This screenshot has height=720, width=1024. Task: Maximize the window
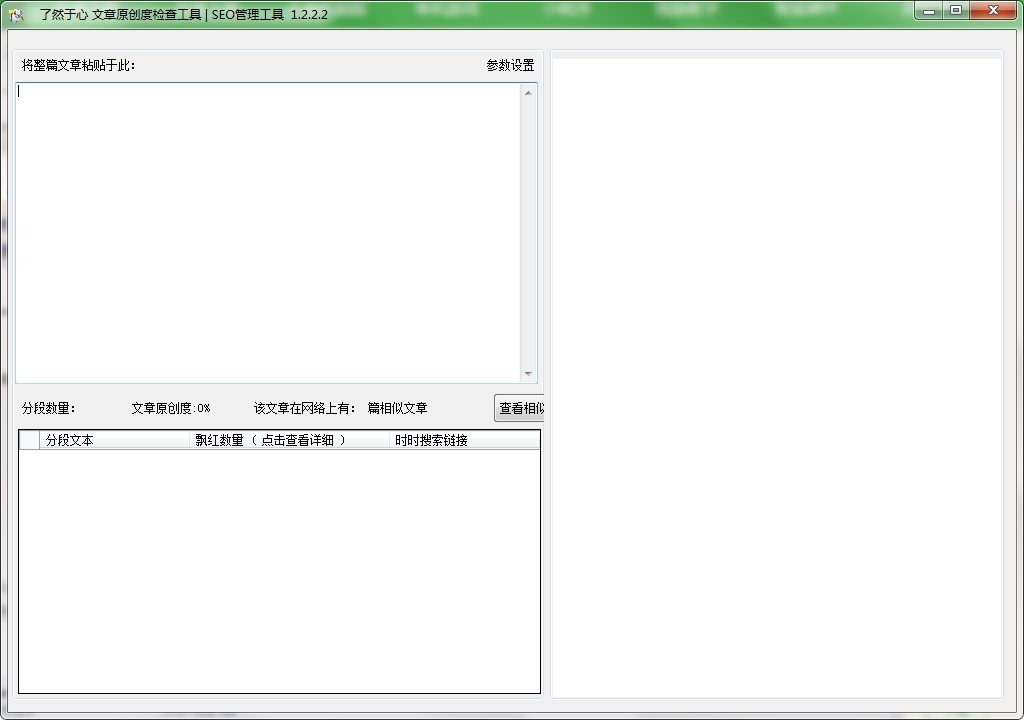click(956, 11)
